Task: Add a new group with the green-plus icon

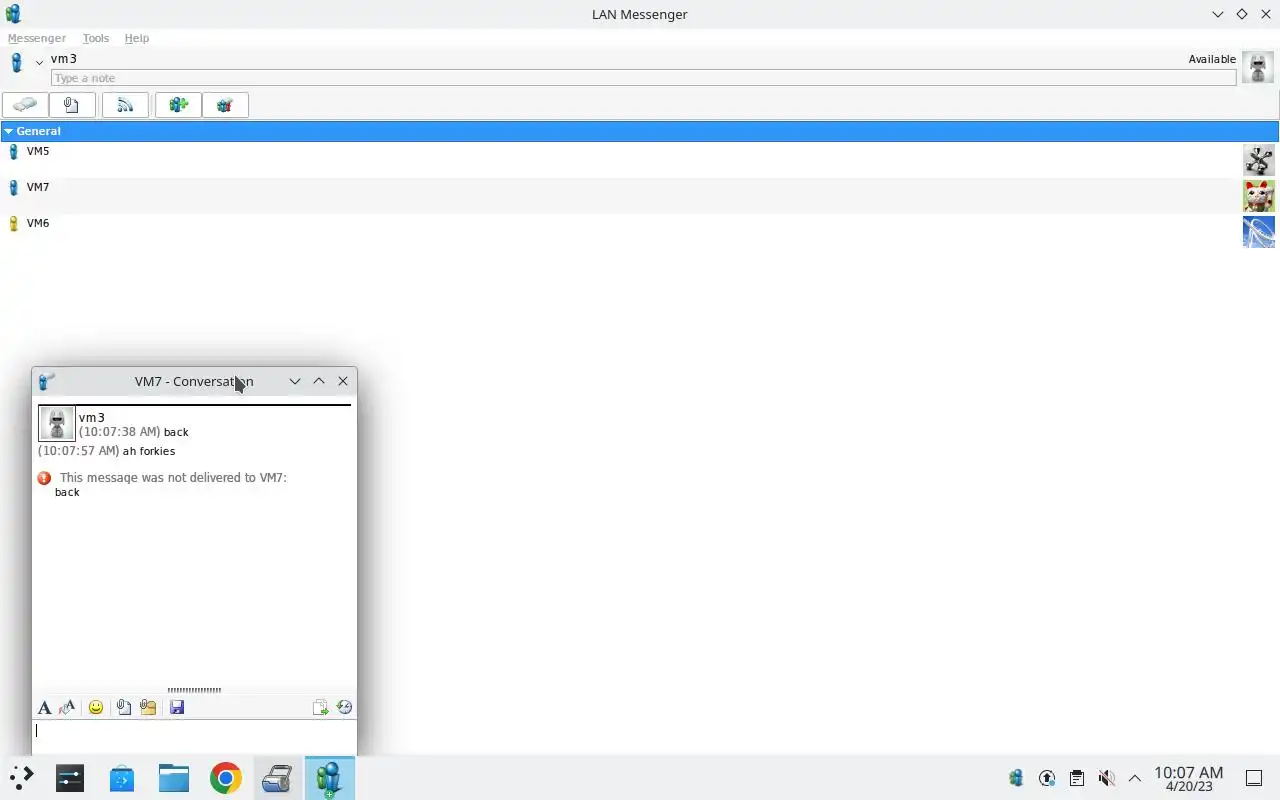Action: click(178, 105)
